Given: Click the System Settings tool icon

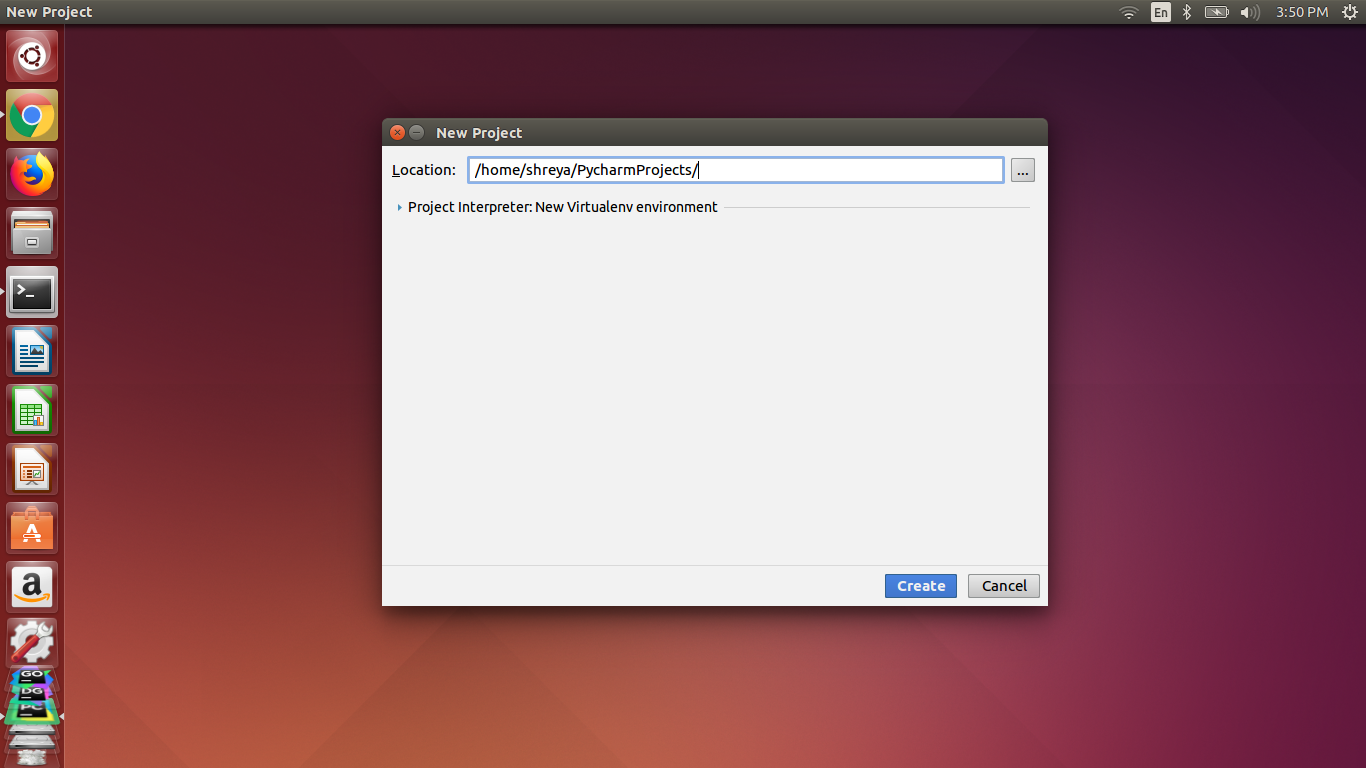Looking at the screenshot, I should click(31, 641).
